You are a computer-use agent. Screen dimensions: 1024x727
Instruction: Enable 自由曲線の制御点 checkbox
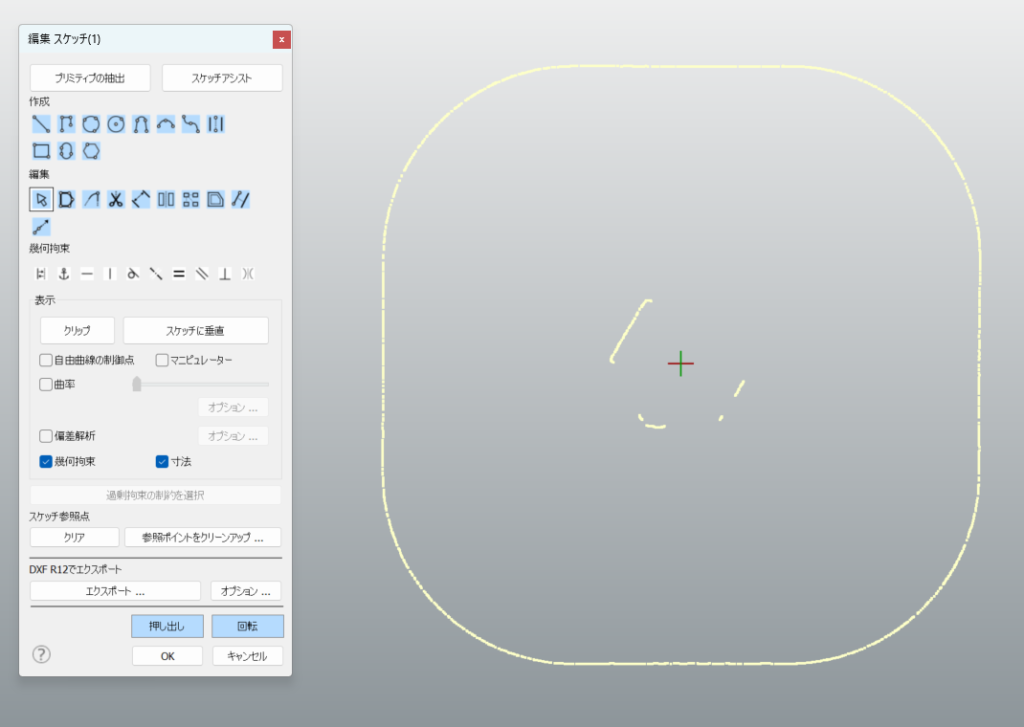point(46,360)
